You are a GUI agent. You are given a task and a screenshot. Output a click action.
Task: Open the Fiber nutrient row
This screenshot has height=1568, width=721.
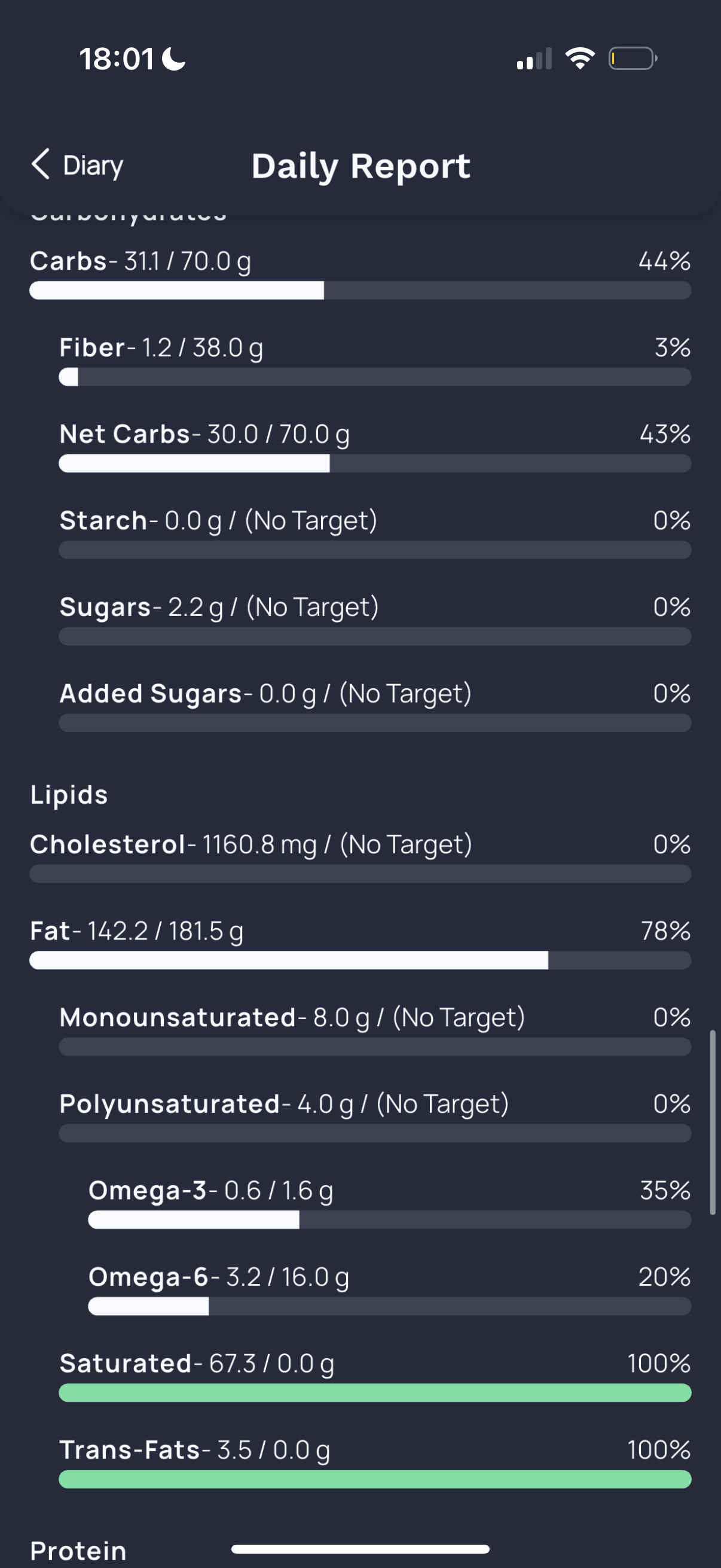pyautogui.click(x=375, y=361)
